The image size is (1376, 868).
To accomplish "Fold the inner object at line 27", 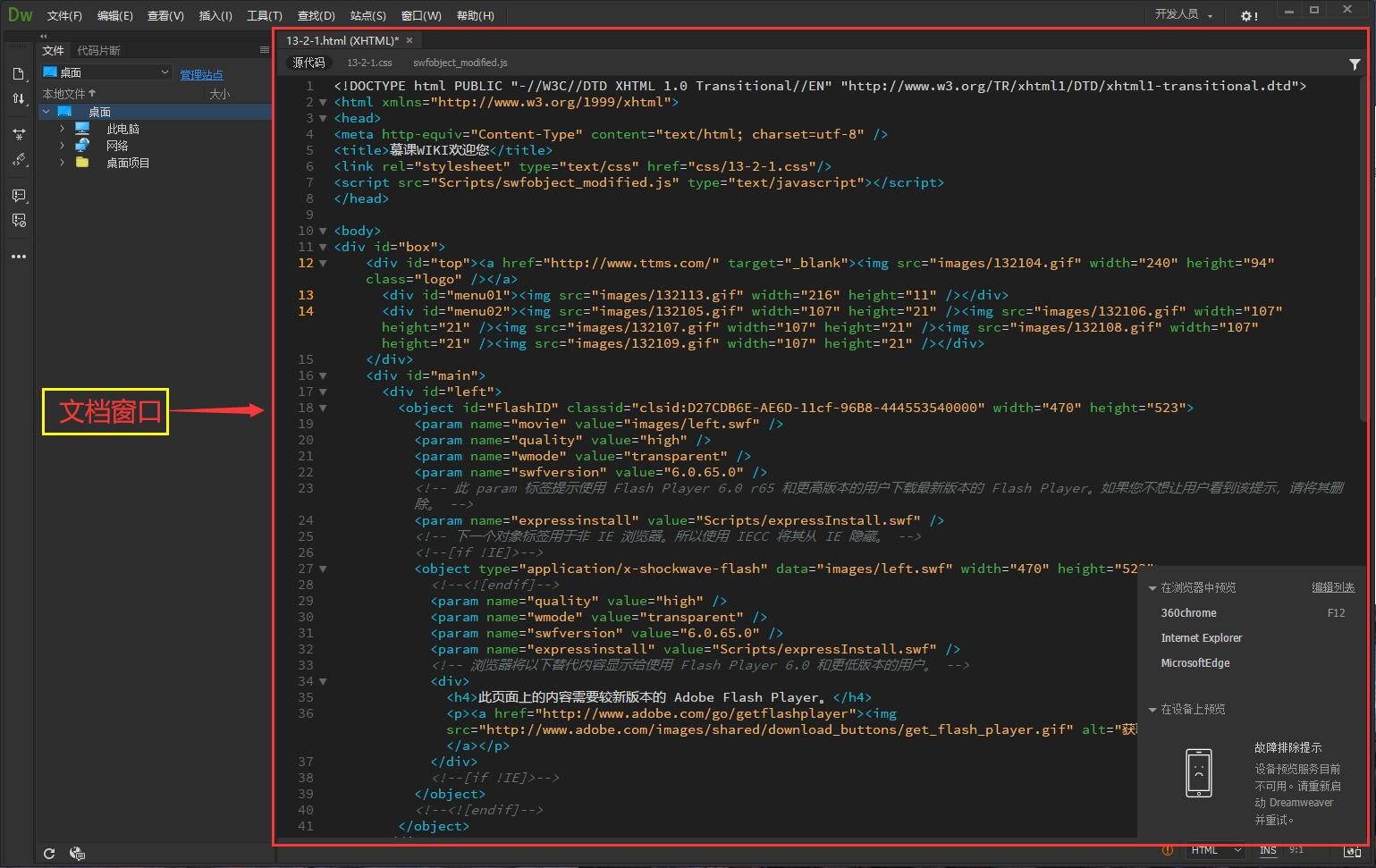I will click(x=323, y=569).
